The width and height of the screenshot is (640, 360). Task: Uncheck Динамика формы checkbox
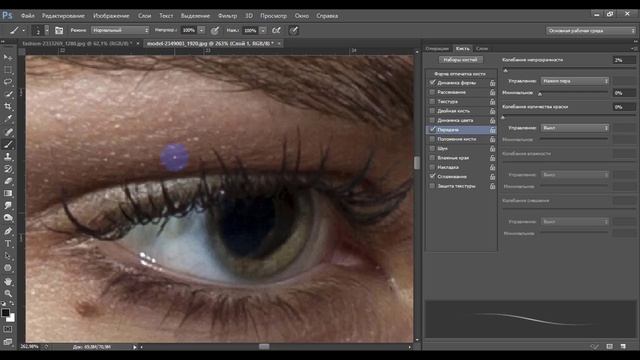[x=432, y=82]
